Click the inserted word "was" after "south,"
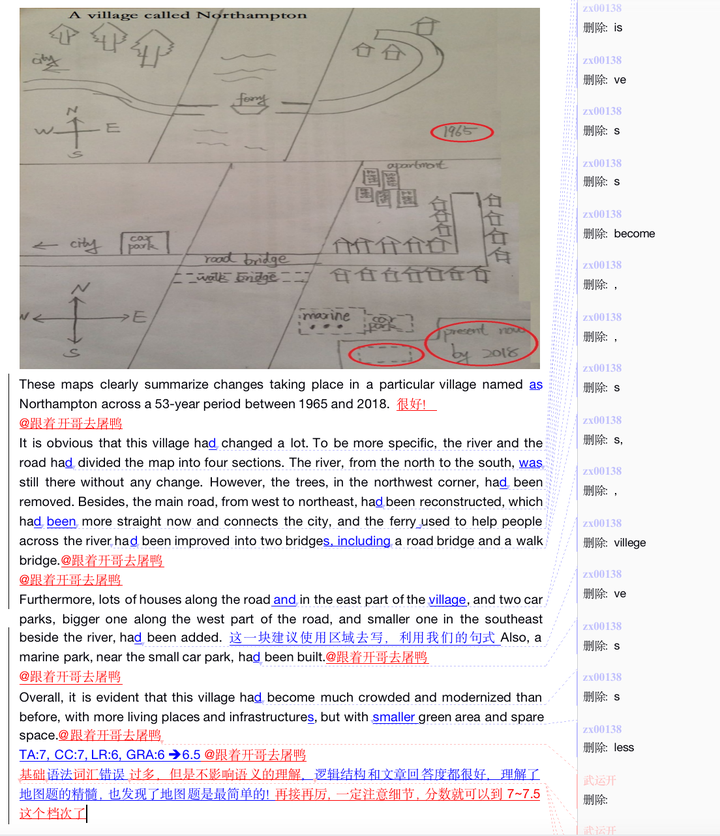720x836 pixels. (531, 463)
